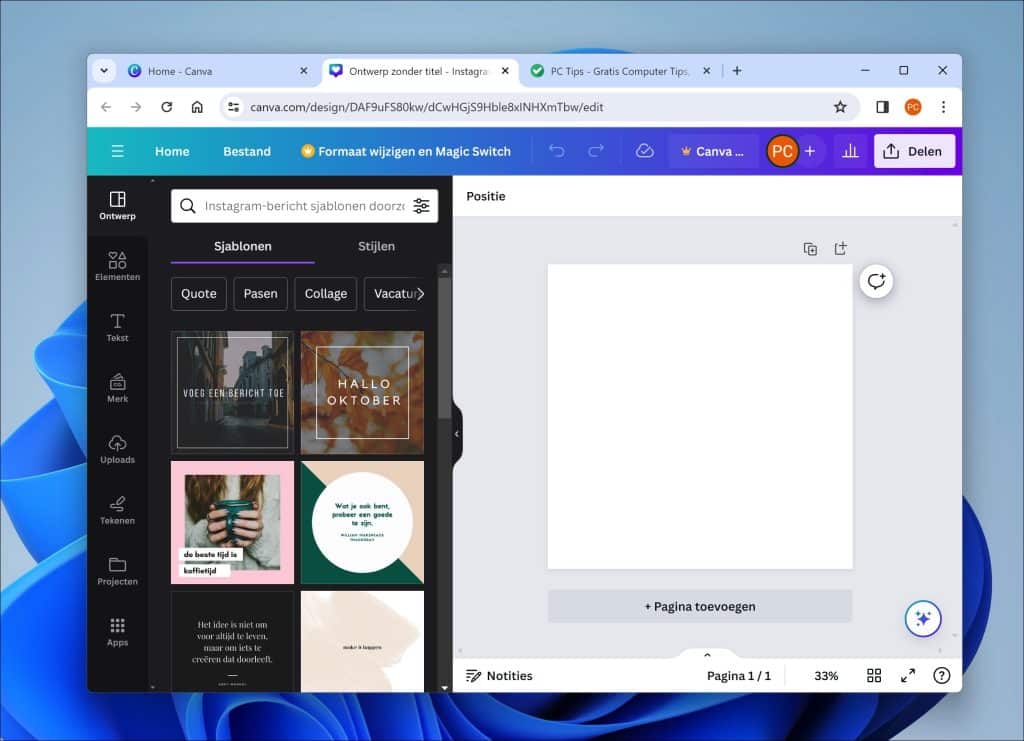The height and width of the screenshot is (741, 1024).
Task: Open the Magic assistant sparkle button
Action: (923, 618)
